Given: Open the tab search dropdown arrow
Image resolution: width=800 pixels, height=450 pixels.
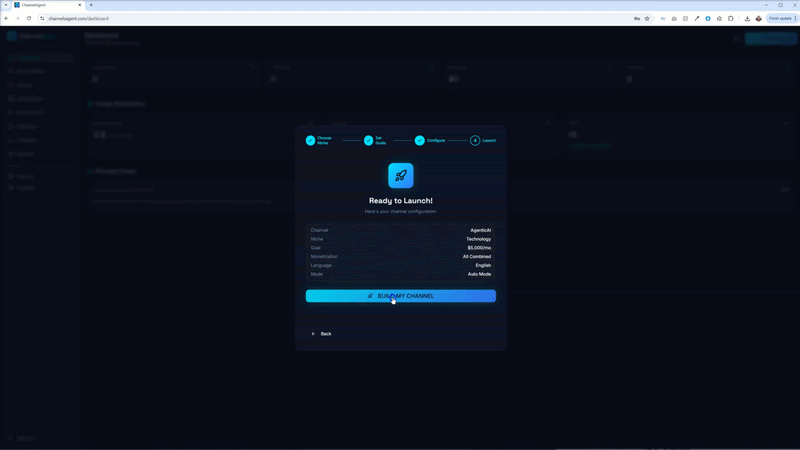Looking at the screenshot, I should click(5, 5).
